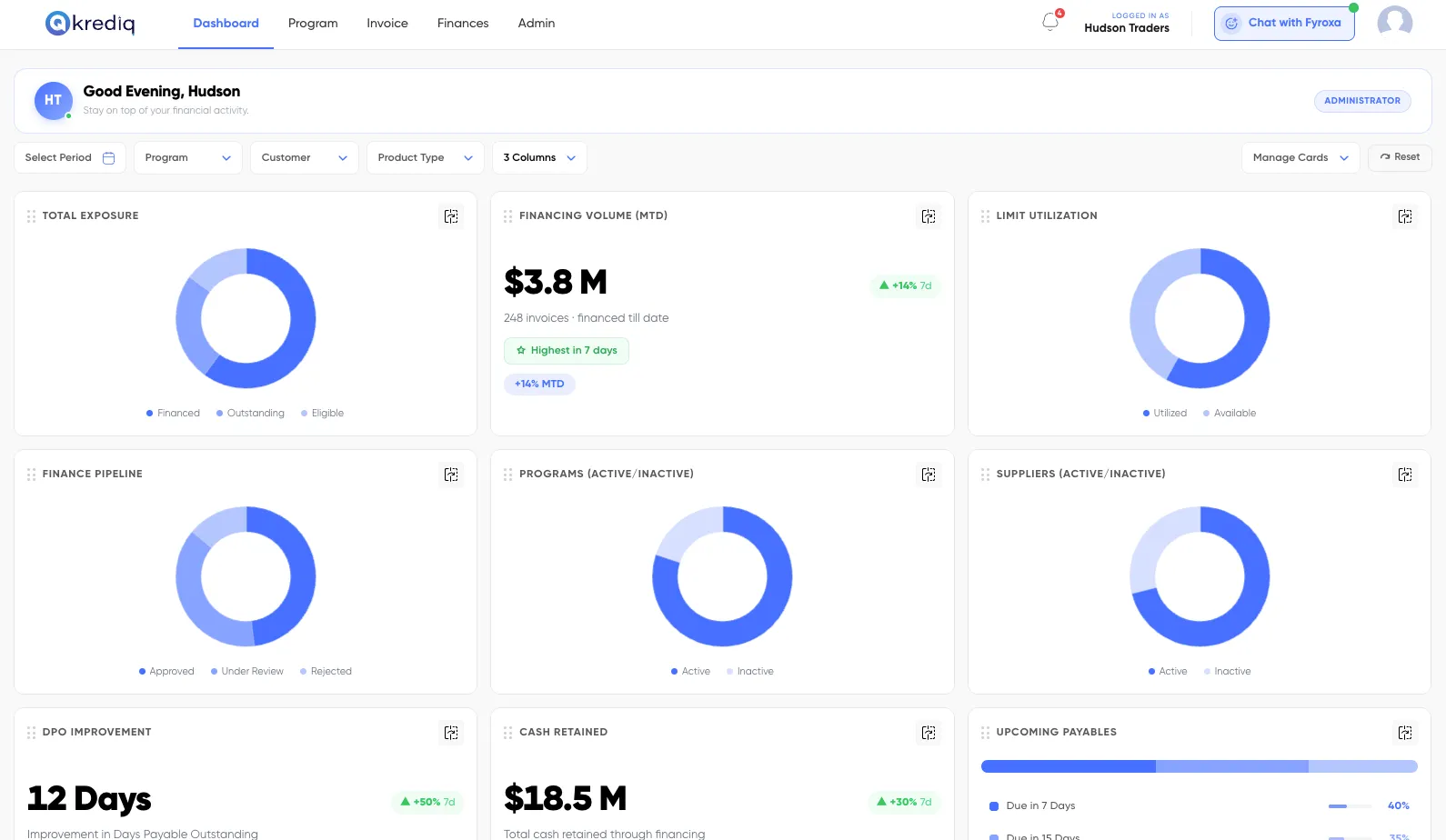Click the Upcoming Payables stacked progress bar

(x=1200, y=766)
